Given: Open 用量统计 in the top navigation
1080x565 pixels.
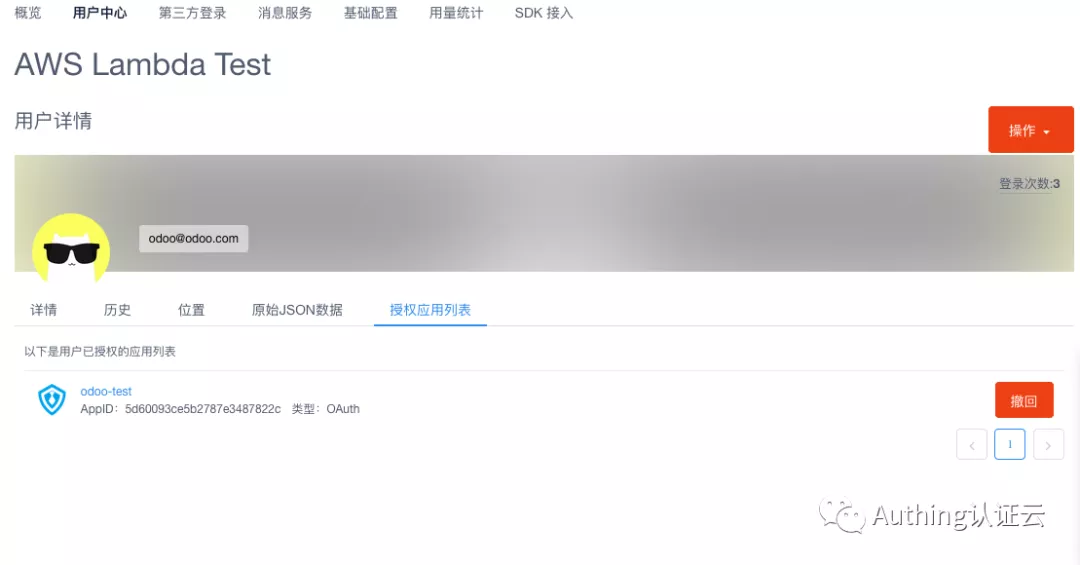Looking at the screenshot, I should point(456,13).
